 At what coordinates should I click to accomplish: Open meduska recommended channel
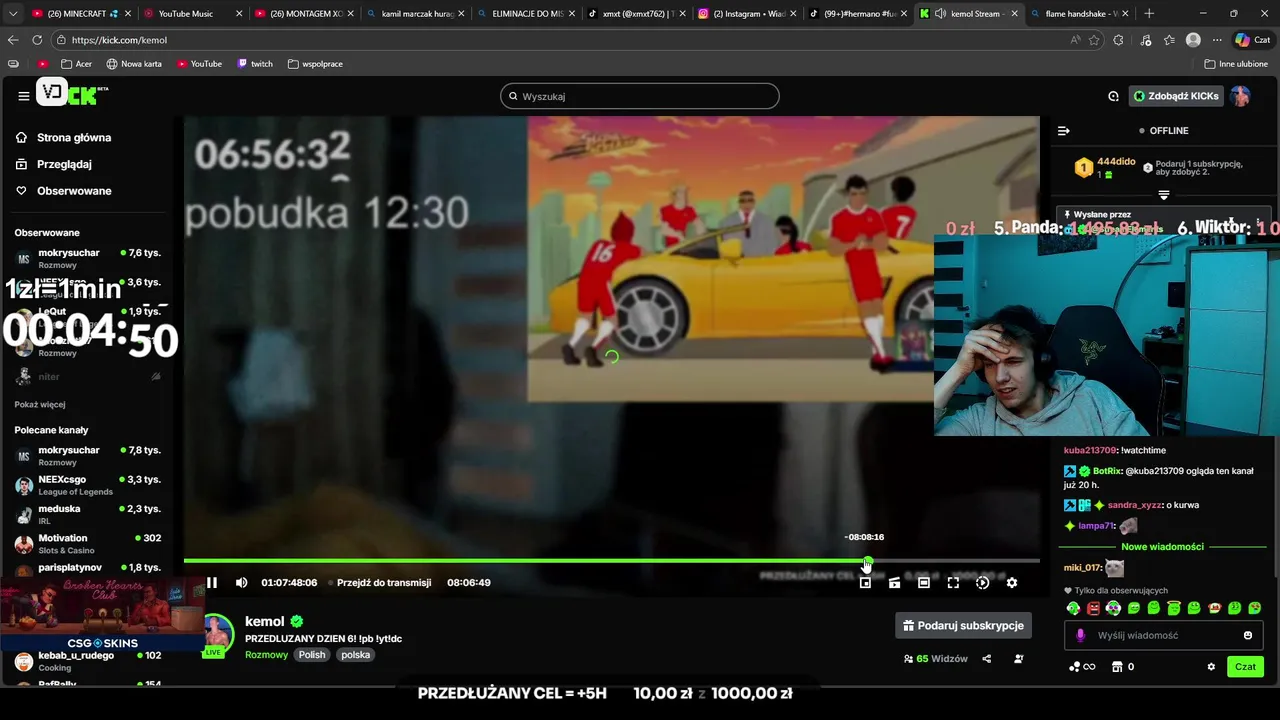coord(88,514)
